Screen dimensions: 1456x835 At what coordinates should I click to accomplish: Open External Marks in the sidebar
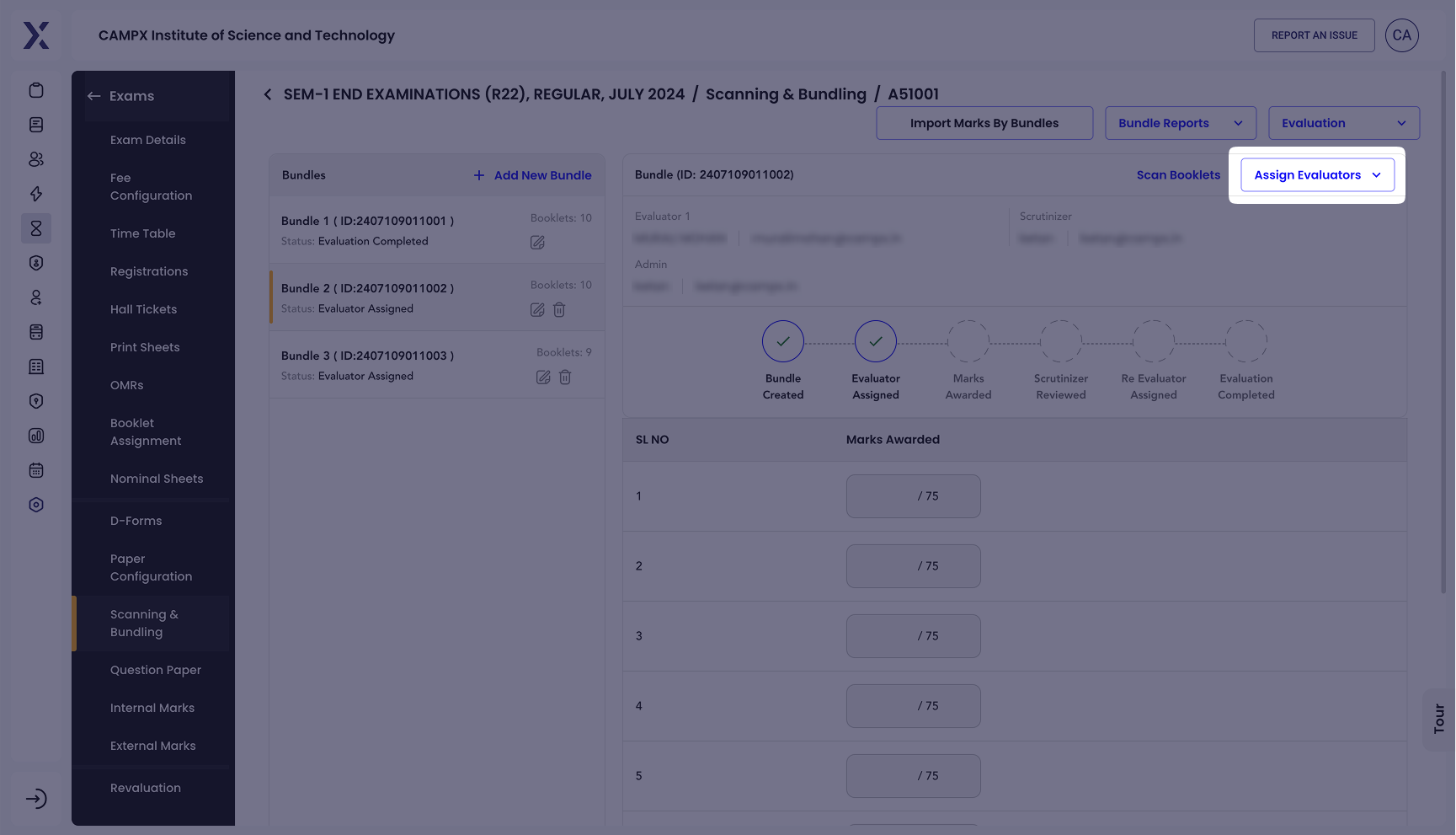153,746
